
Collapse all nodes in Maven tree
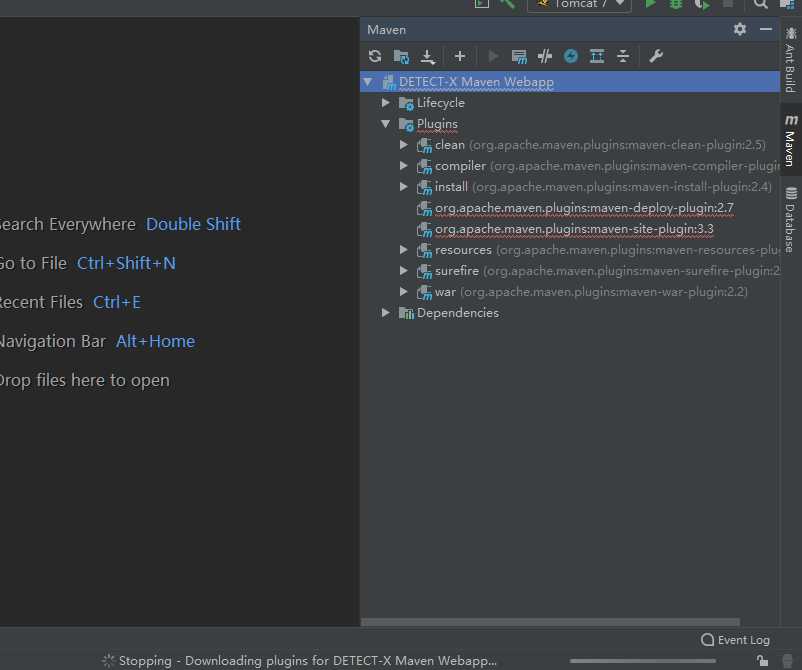coord(623,56)
